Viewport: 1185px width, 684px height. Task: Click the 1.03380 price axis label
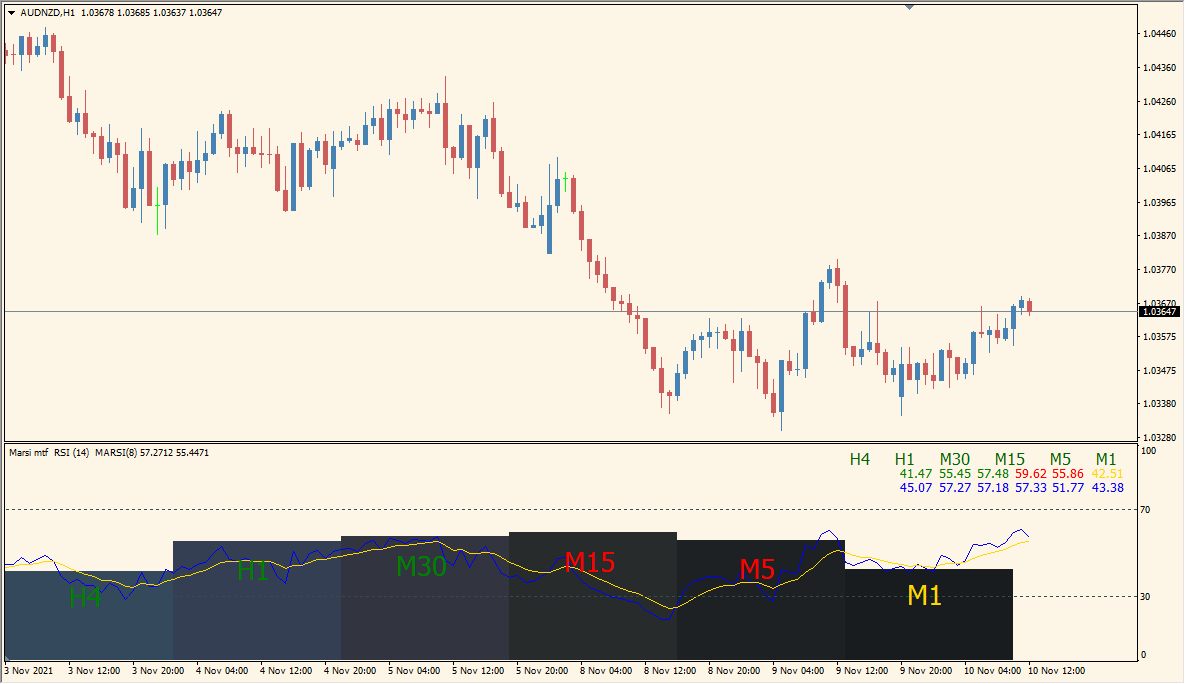pyautogui.click(x=1159, y=404)
